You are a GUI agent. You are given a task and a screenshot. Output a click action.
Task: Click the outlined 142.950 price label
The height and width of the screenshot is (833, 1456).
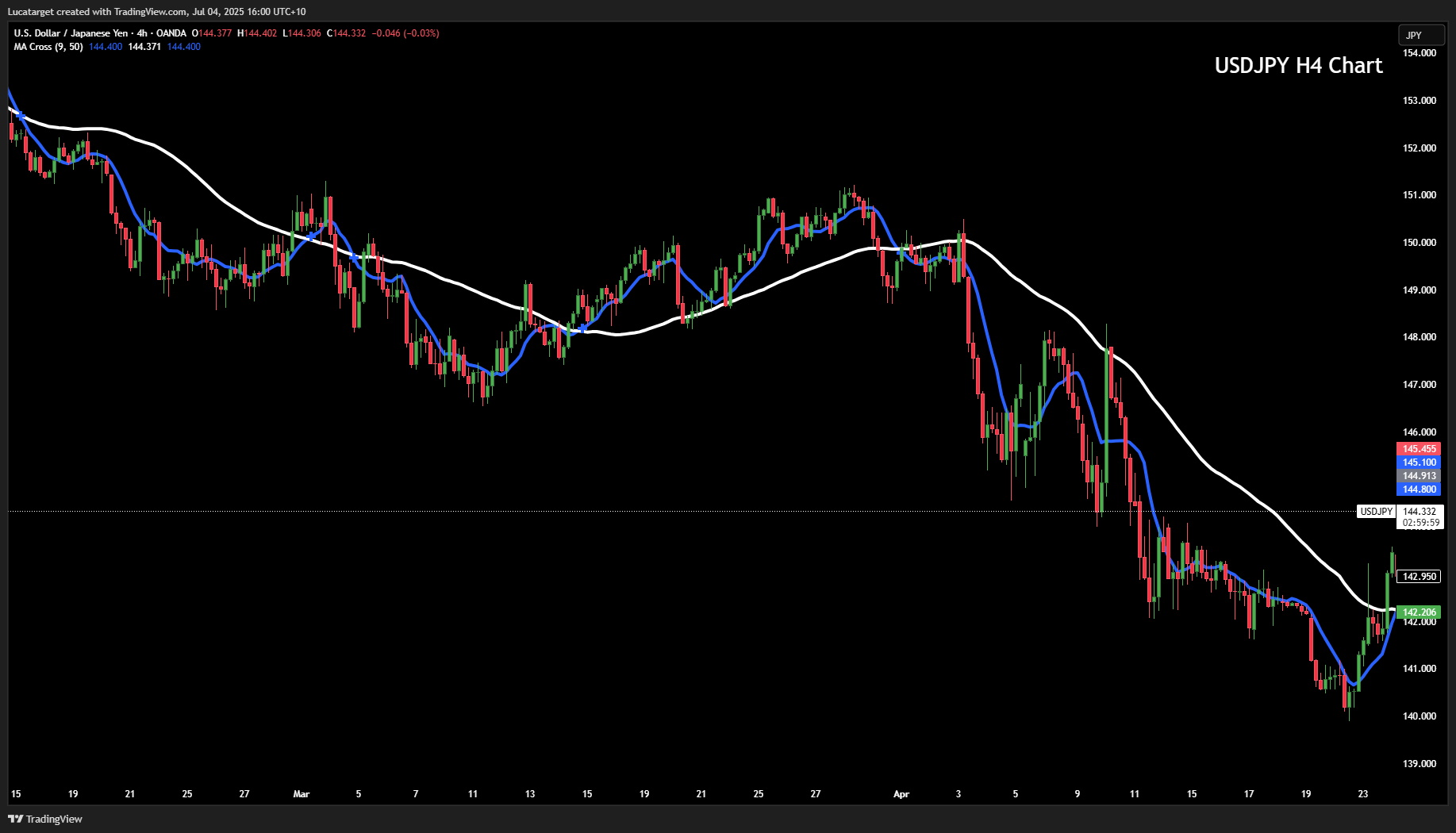click(x=1419, y=577)
